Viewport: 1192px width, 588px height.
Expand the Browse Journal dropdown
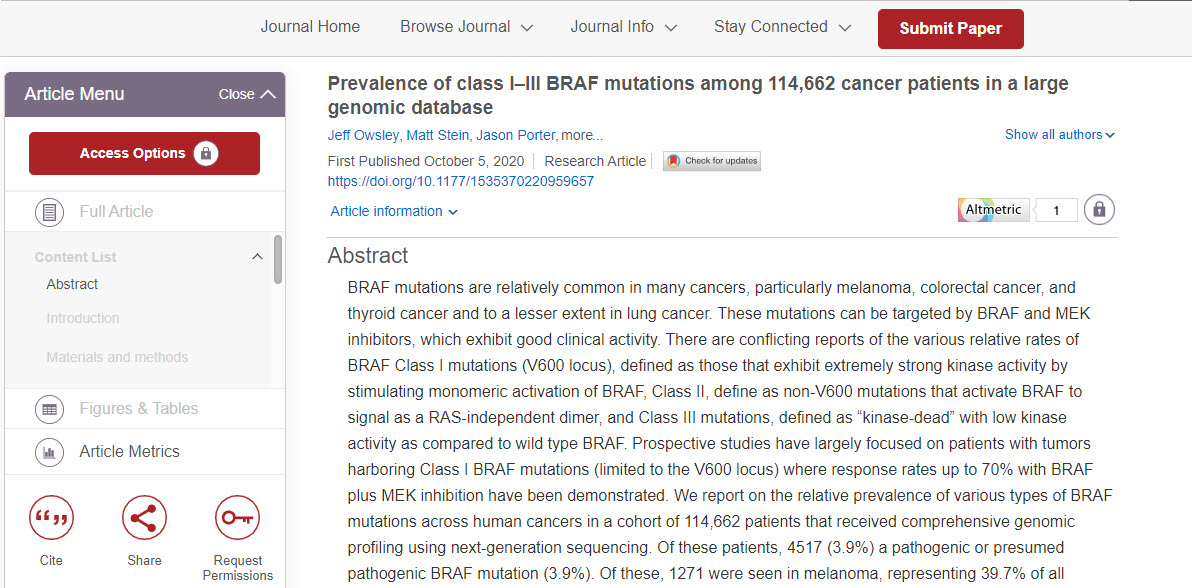(467, 27)
